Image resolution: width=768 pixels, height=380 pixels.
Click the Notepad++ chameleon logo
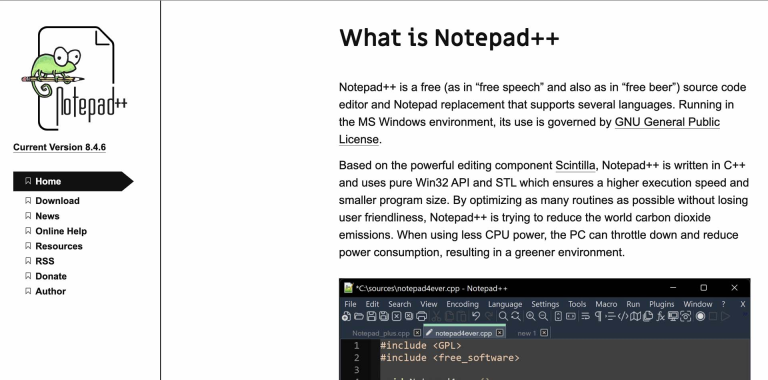[x=74, y=78]
